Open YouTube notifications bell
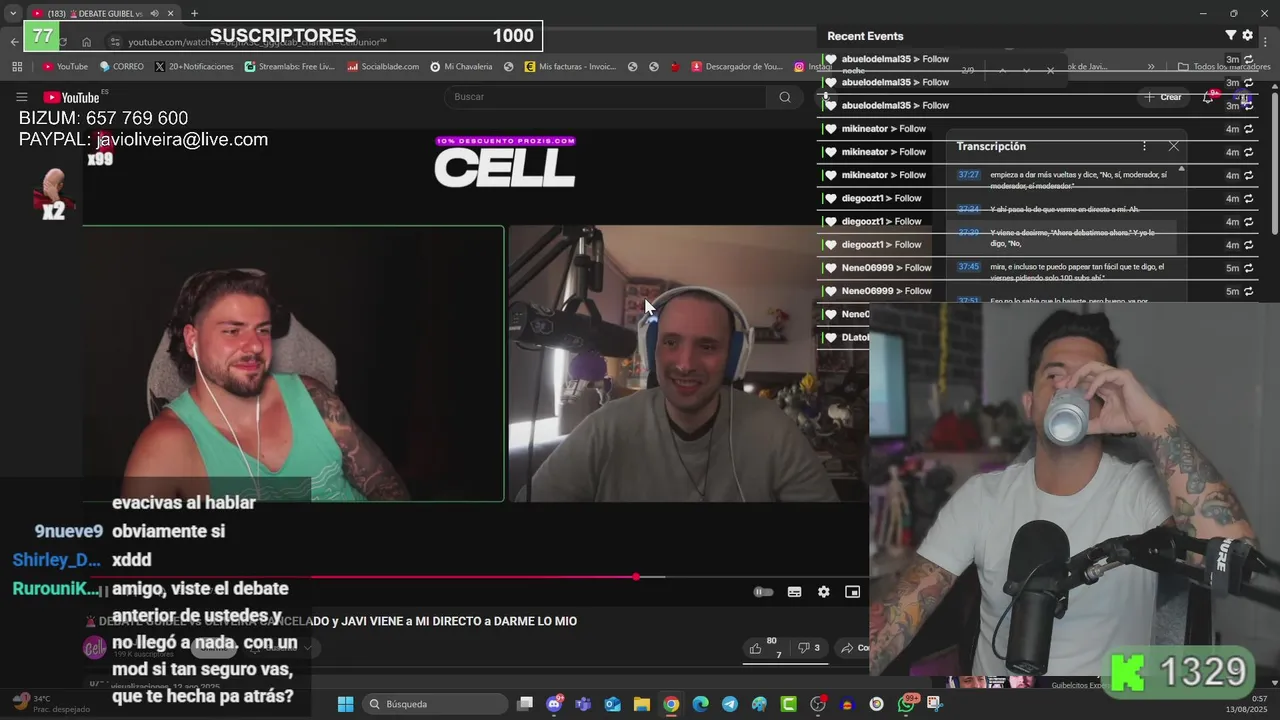Image resolution: width=1280 pixels, height=720 pixels. 1208,97
